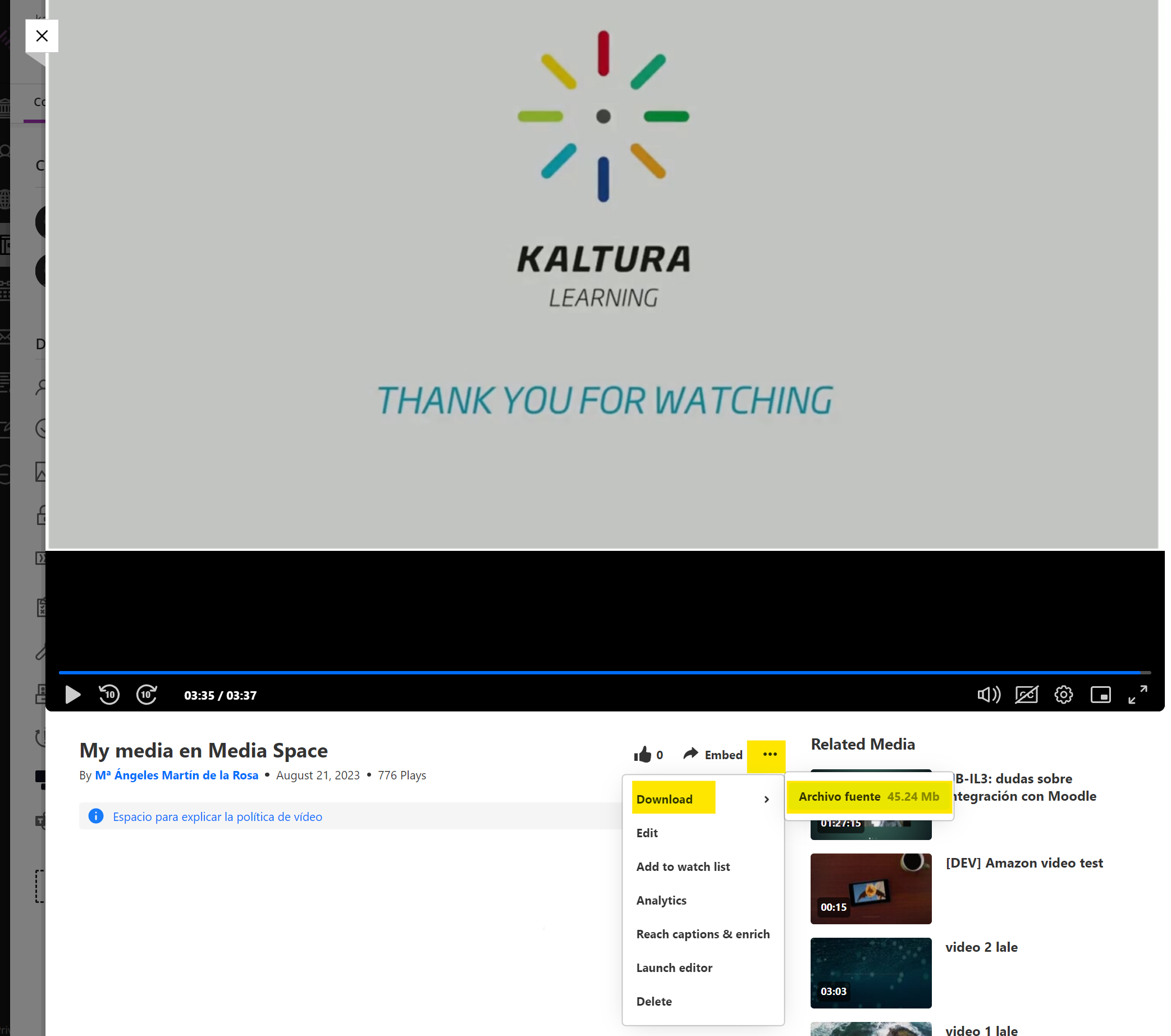1171x1036 pixels.
Task: Click the Related Media heading
Action: coord(863,744)
